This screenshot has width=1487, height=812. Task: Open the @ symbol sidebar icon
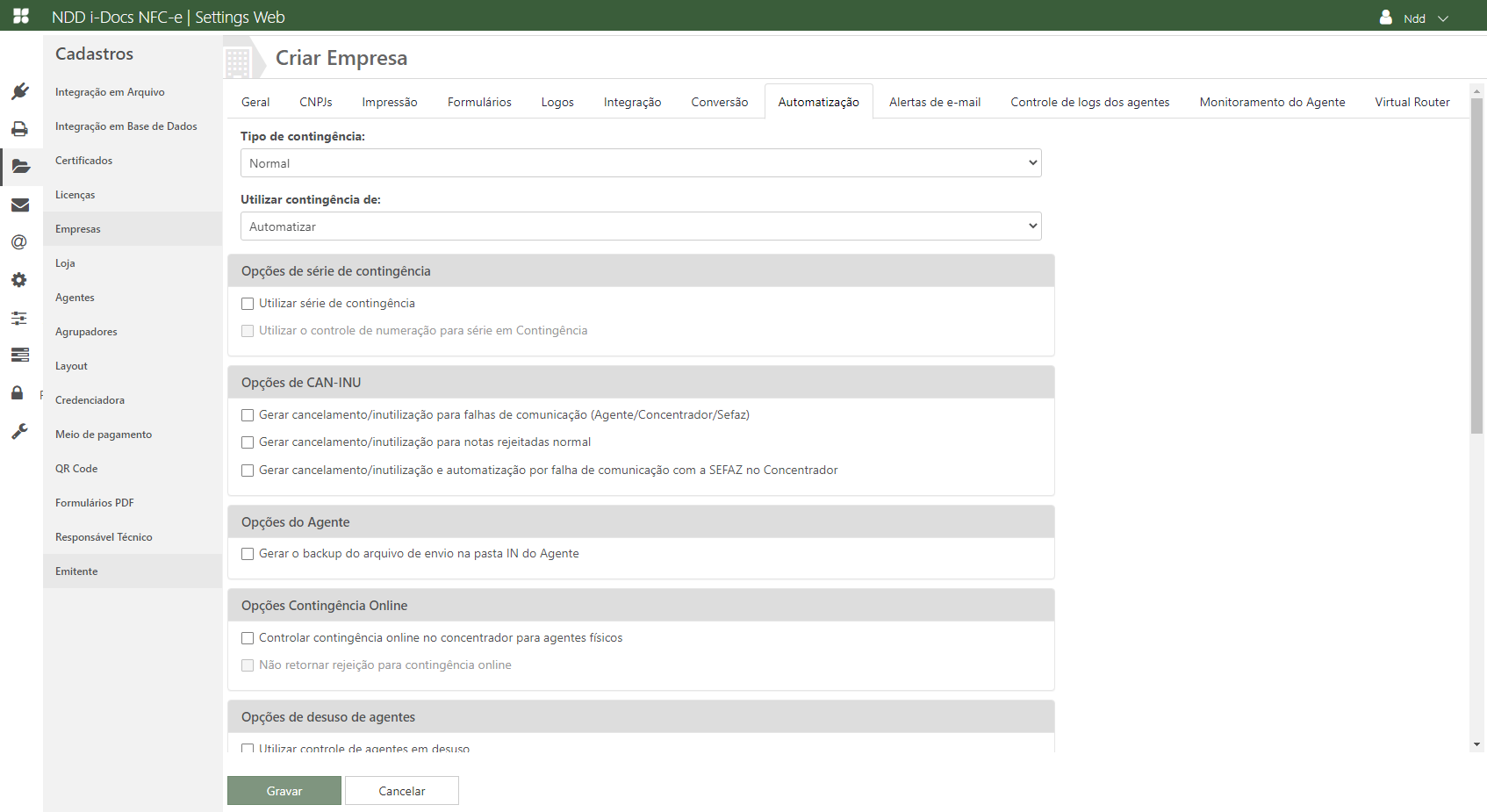19,242
